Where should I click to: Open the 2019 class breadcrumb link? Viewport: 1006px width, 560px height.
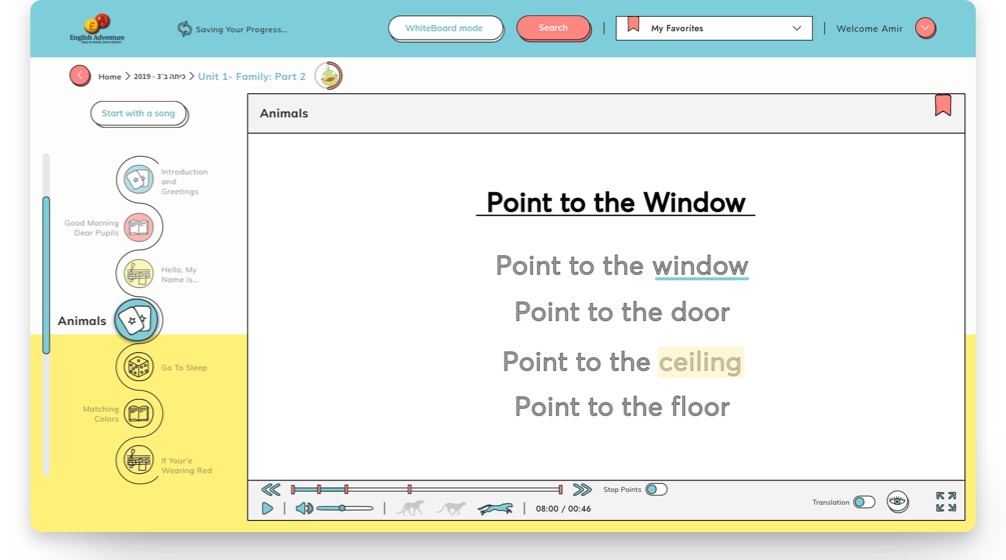coord(159,76)
